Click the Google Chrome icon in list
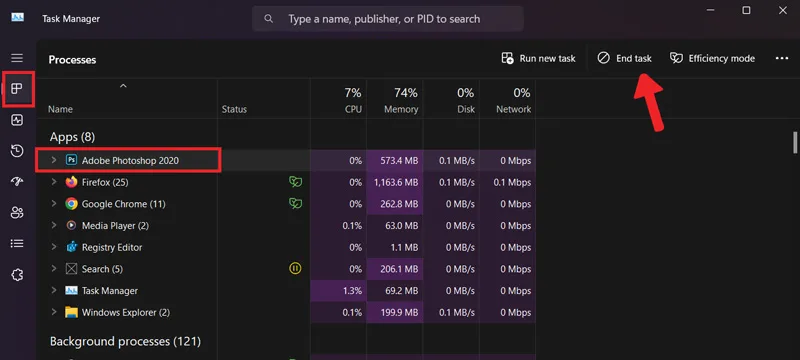 point(71,203)
